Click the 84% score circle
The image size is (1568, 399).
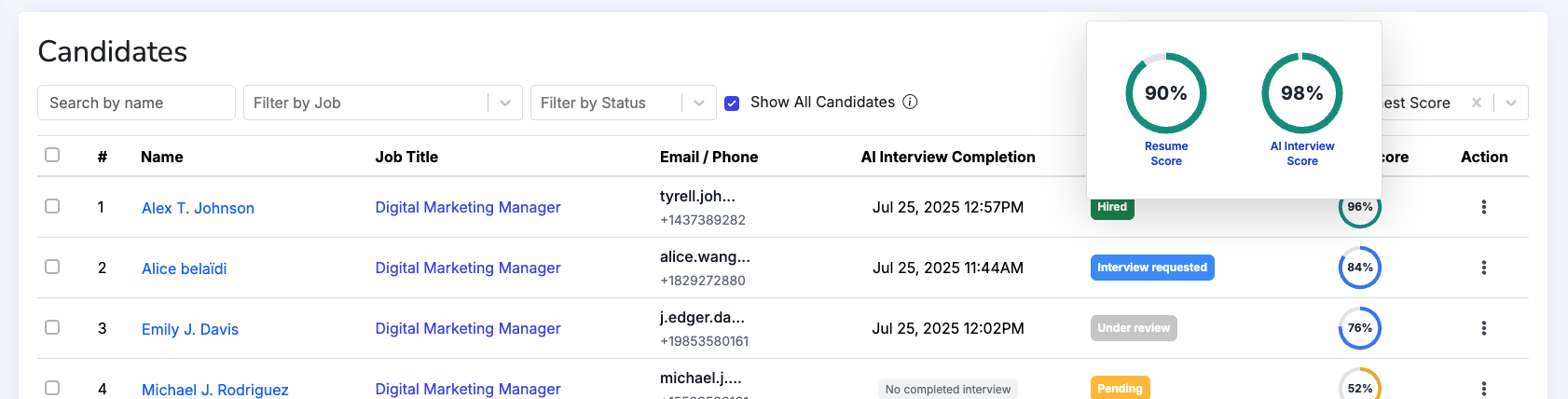pos(1360,268)
